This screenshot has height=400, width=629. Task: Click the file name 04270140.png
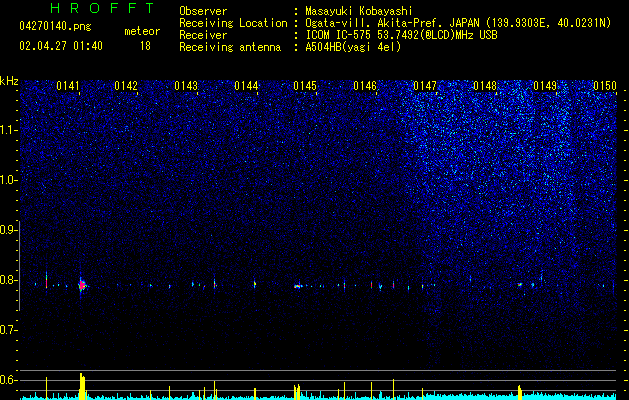[55, 27]
